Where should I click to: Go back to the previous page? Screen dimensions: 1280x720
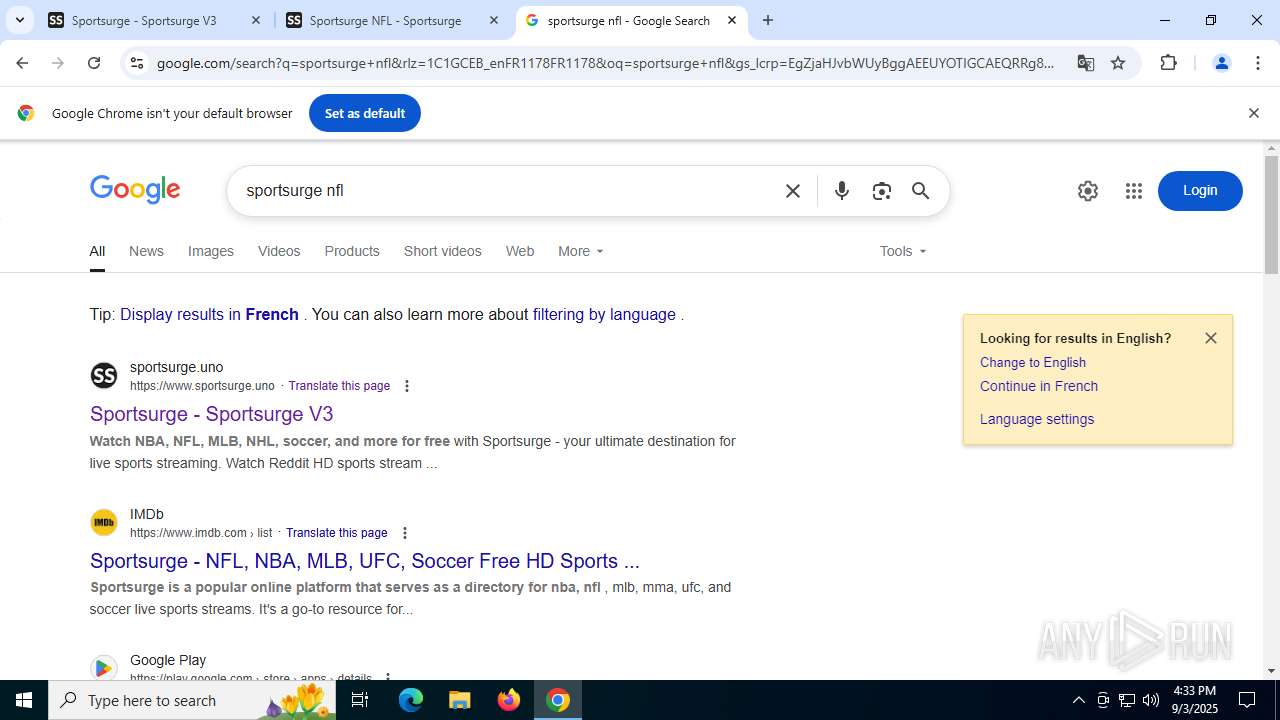(x=22, y=63)
